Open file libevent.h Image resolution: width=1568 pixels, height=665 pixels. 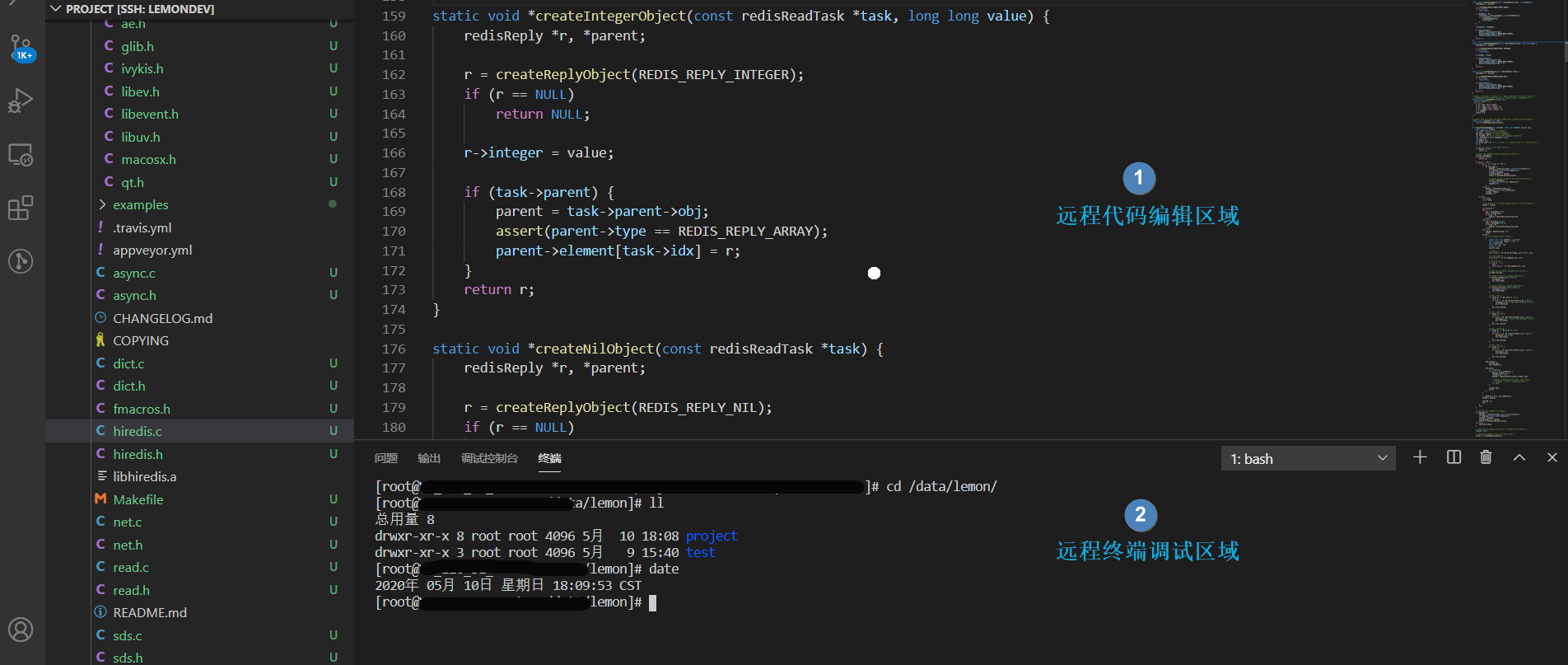(x=150, y=114)
